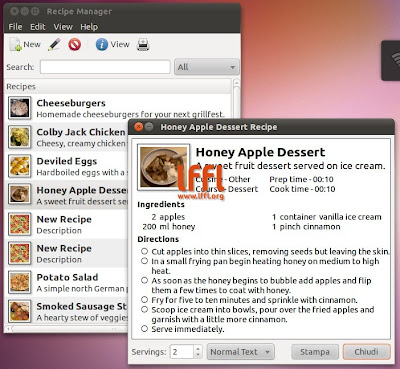Open the View menu
Screen dimensions: 400x369
[63, 27]
